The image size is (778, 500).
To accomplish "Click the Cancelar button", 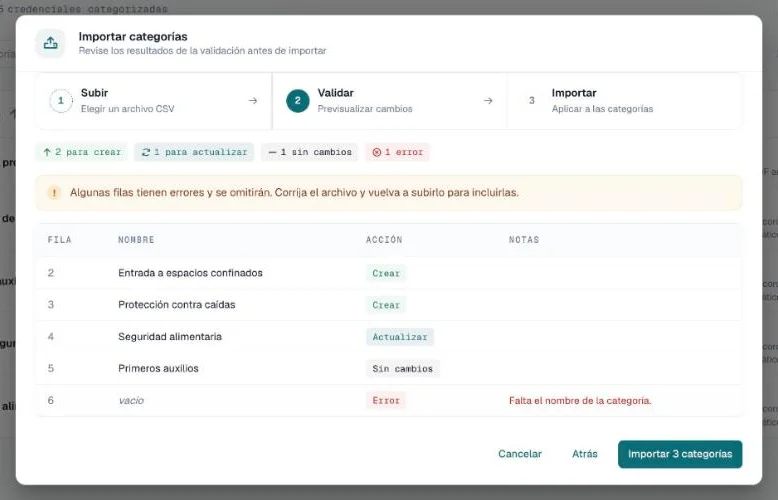I will tap(520, 454).
